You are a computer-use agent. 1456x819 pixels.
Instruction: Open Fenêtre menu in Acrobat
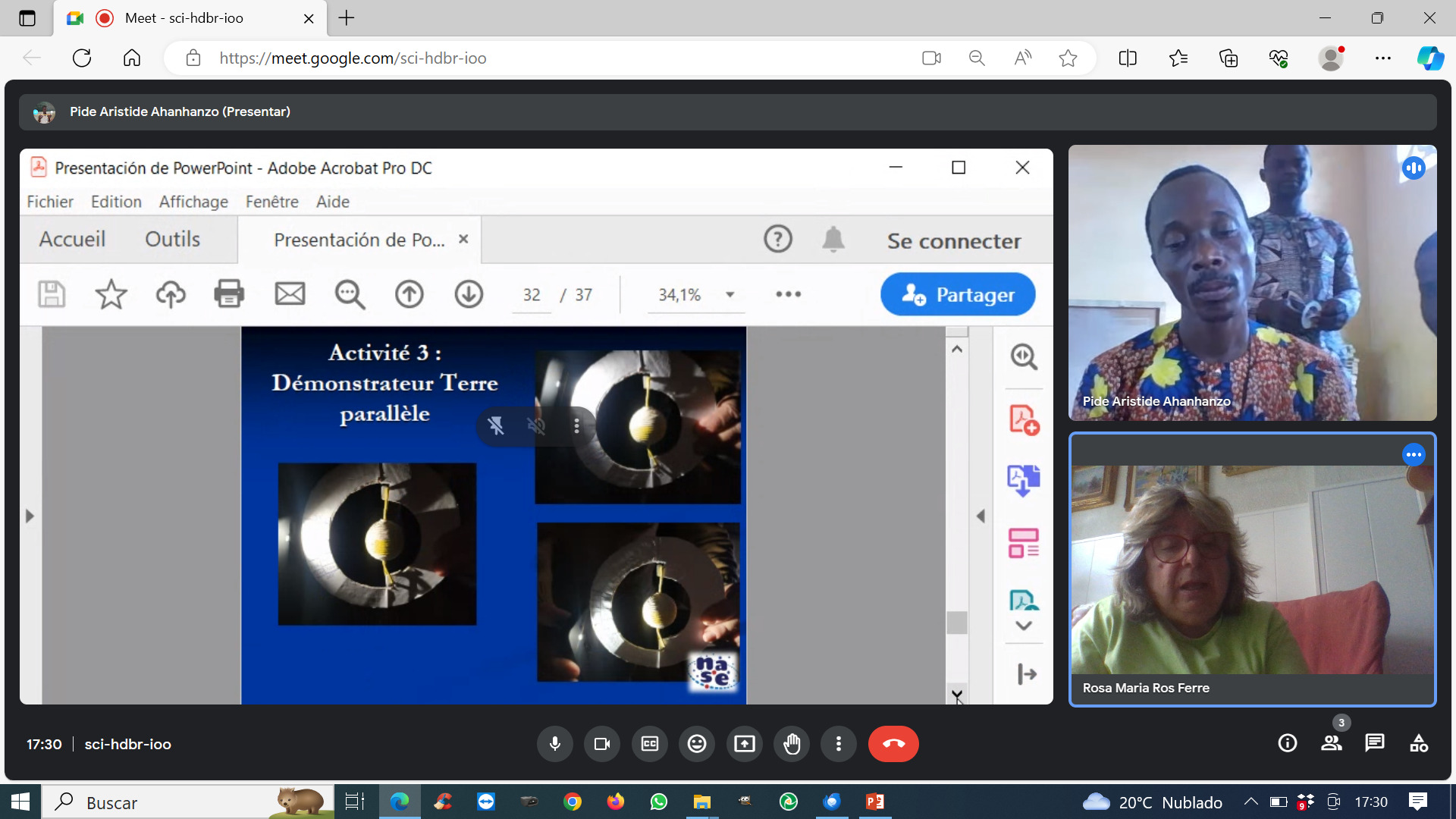272,202
